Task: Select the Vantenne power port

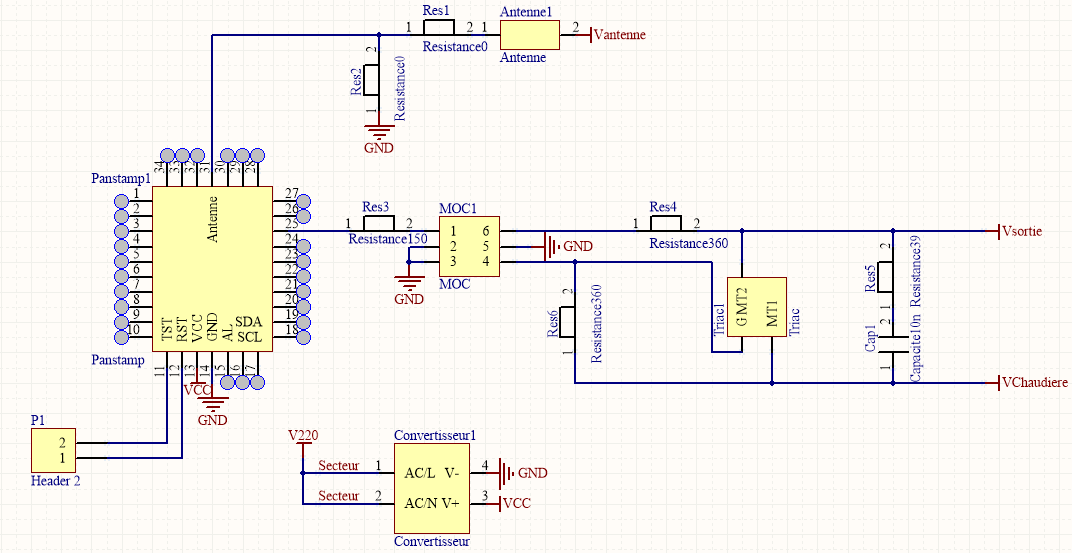Action: click(x=618, y=35)
